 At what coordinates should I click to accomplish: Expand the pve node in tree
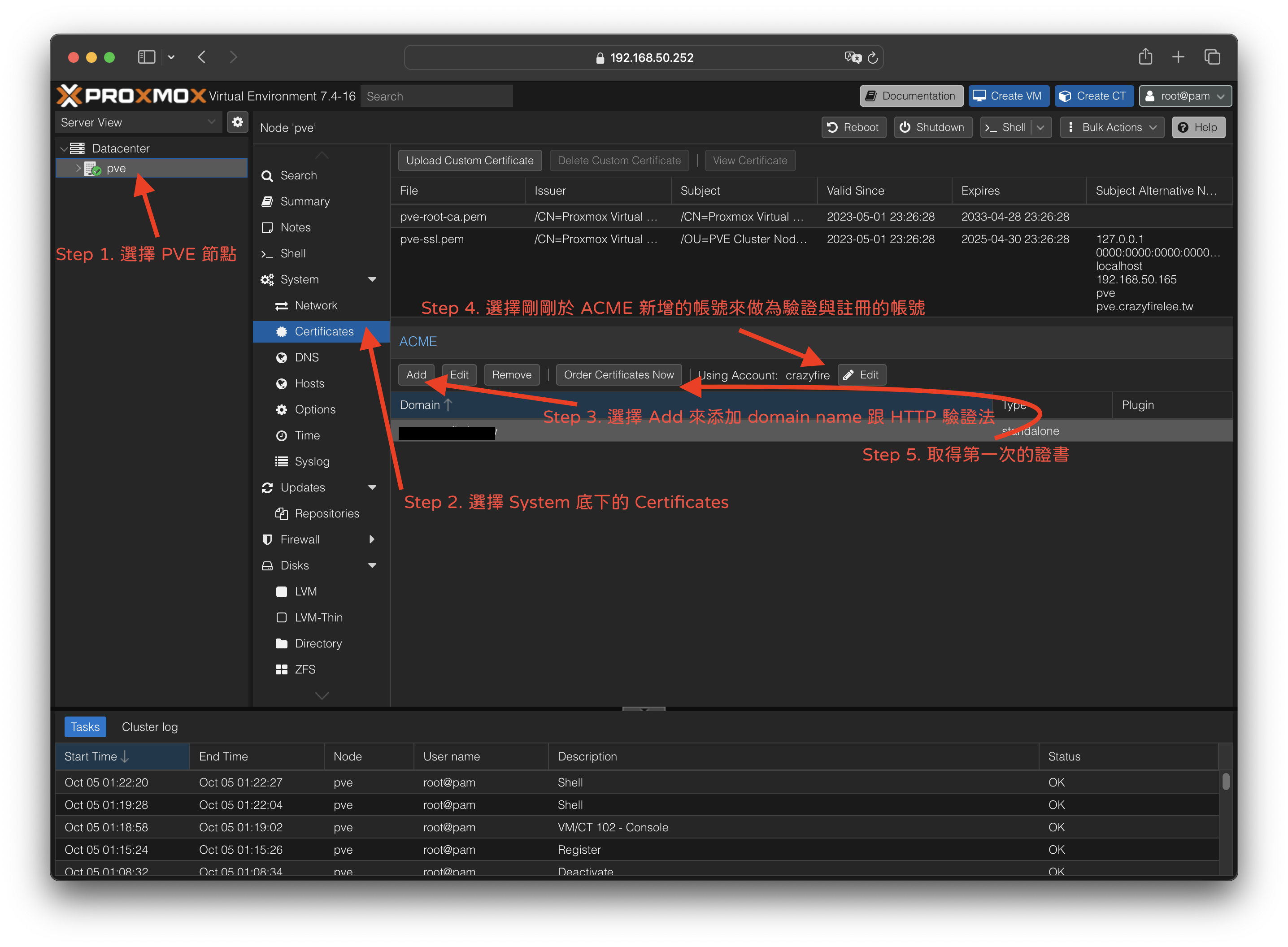click(x=78, y=169)
